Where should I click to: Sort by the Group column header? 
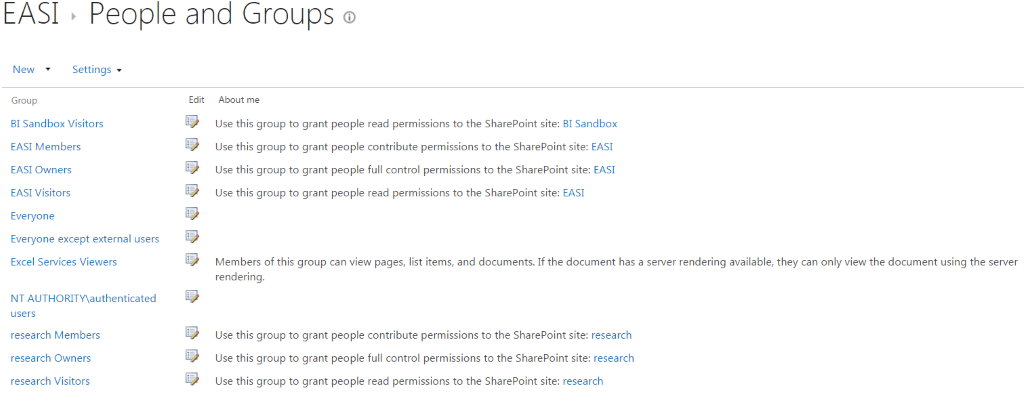[x=24, y=101]
